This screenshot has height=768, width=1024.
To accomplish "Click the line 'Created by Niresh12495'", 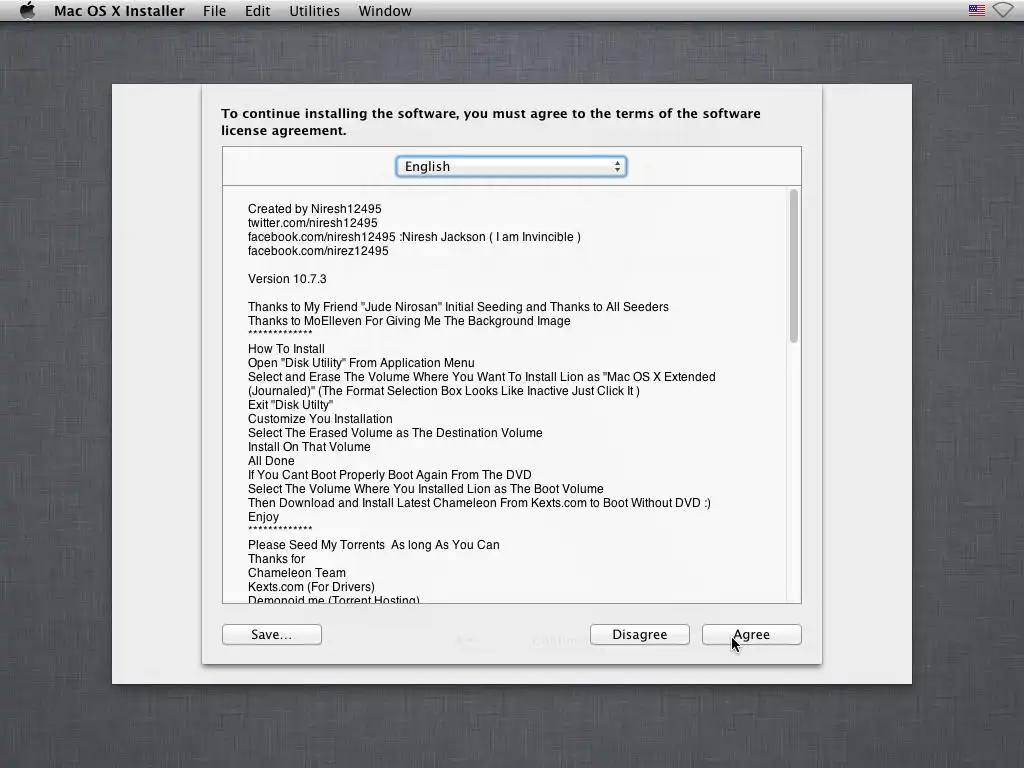I will pyautogui.click(x=315, y=209).
